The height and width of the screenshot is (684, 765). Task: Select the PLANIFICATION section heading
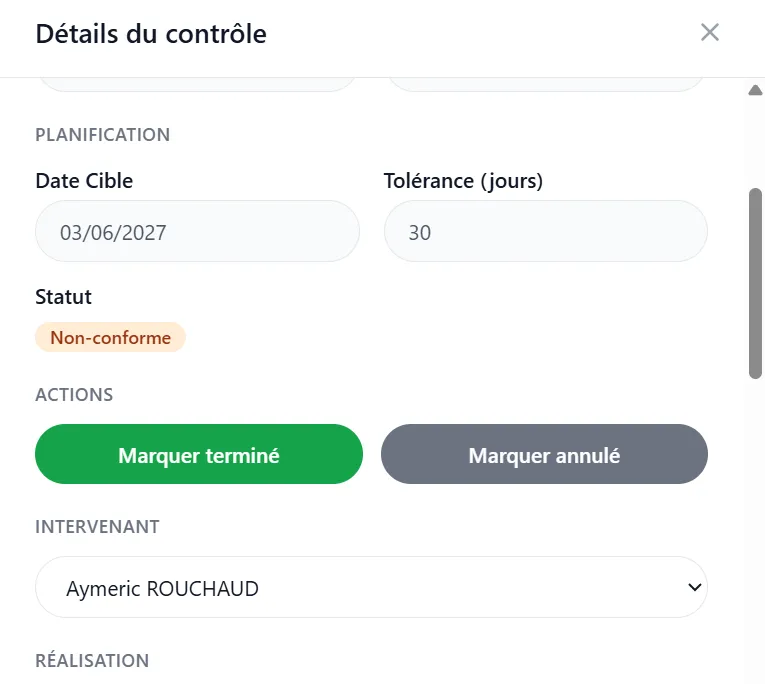(x=102, y=135)
